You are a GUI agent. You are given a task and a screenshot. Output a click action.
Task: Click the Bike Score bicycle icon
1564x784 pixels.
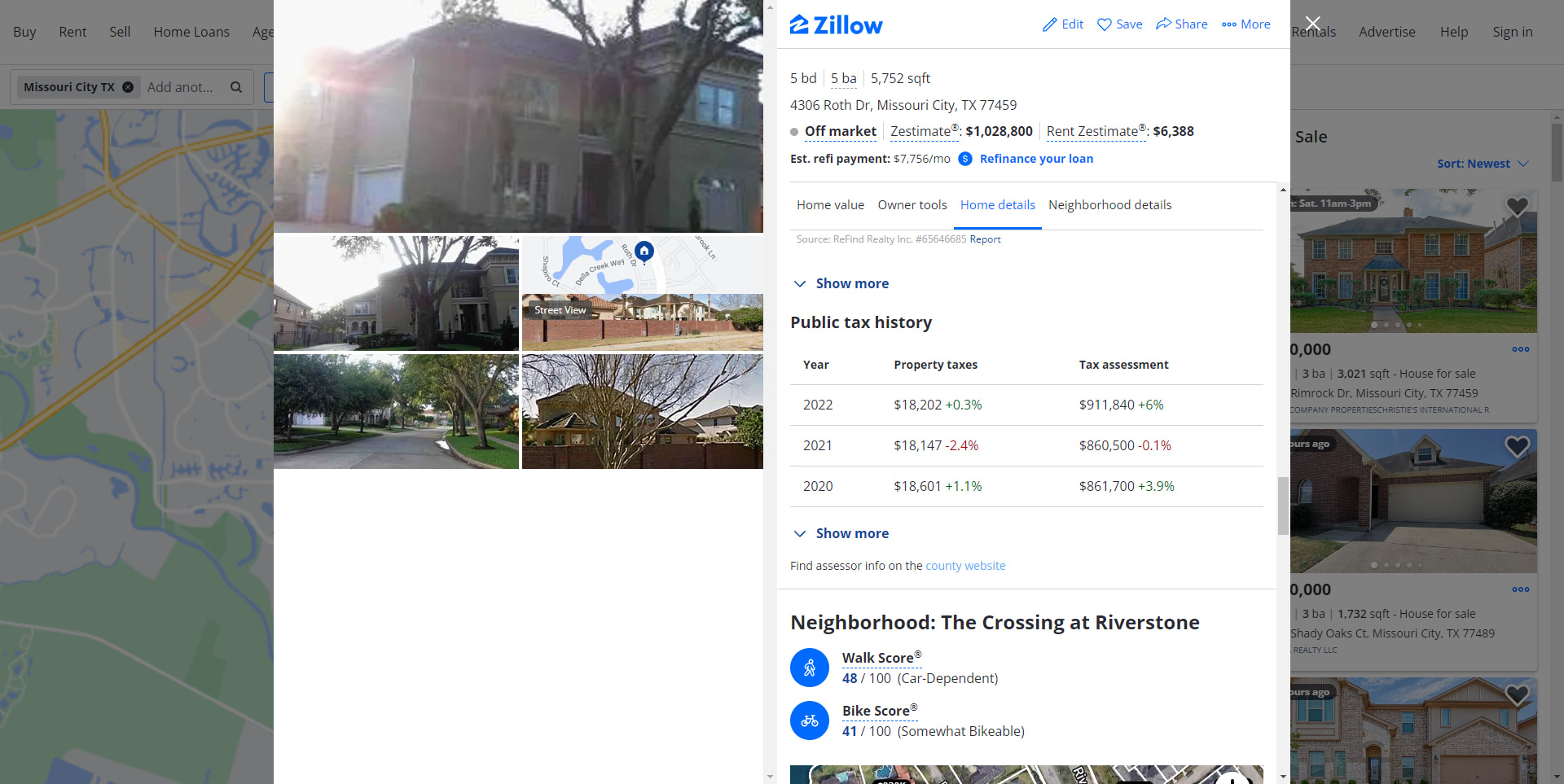point(810,720)
